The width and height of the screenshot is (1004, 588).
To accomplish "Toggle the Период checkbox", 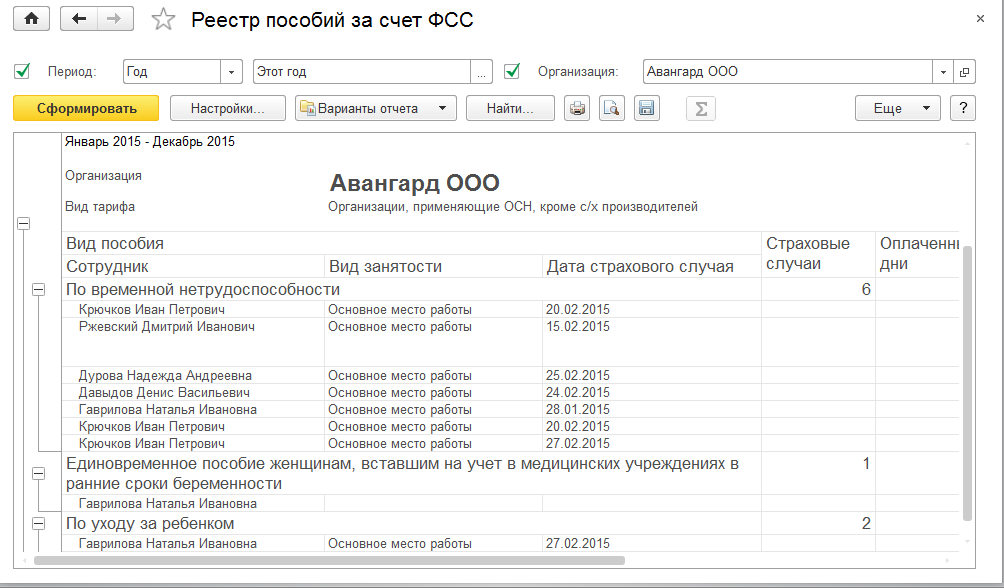I will (23, 71).
